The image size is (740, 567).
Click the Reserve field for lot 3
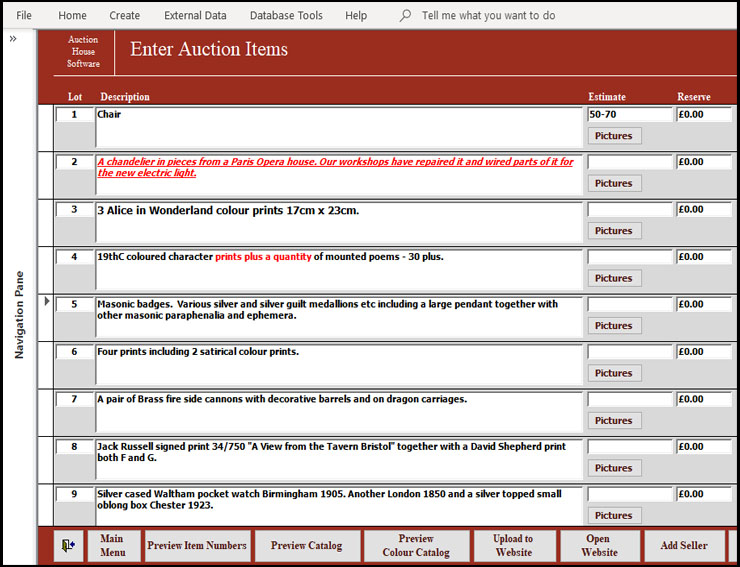coord(704,210)
